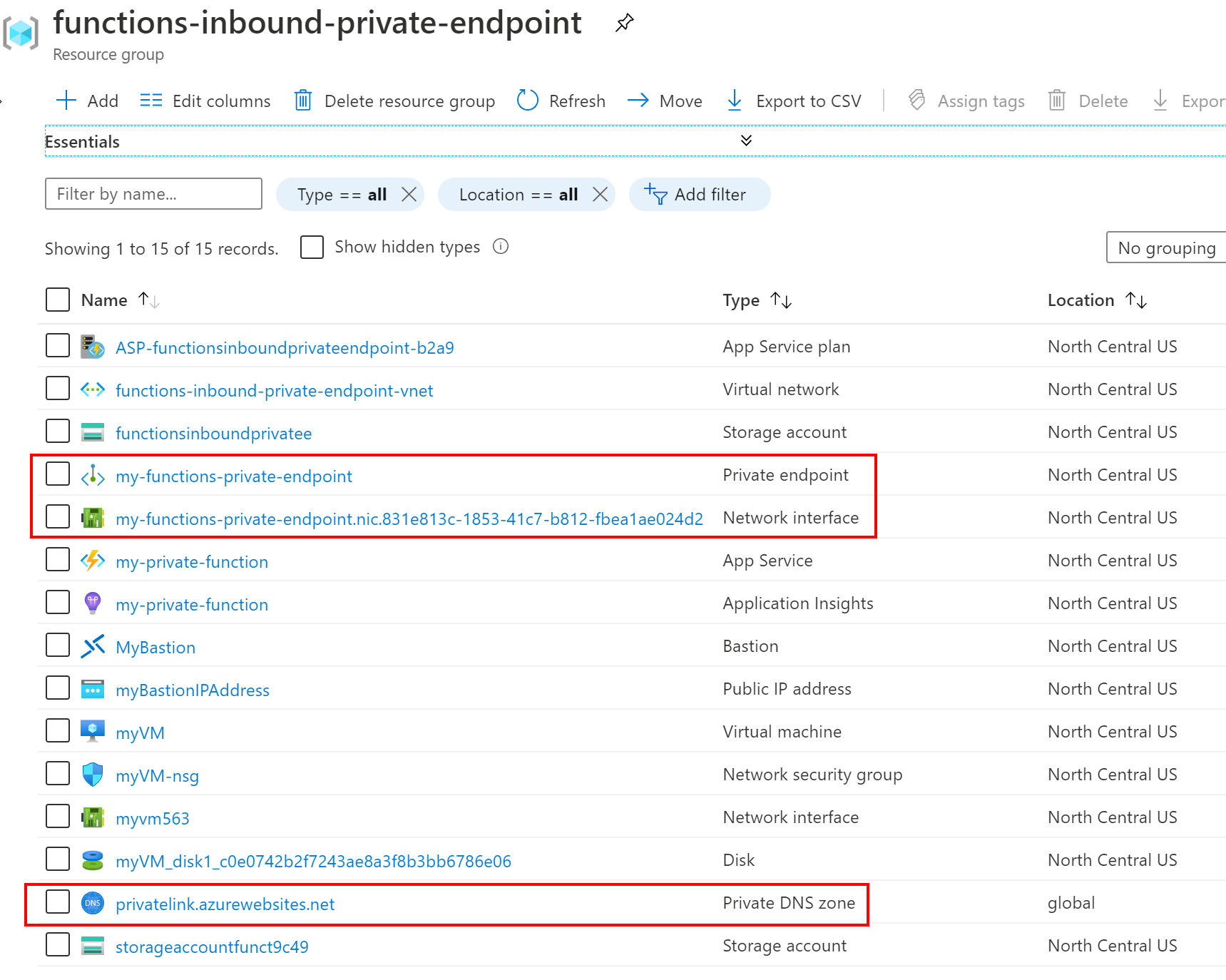This screenshot has width=1226, height=980.
Task: Click the Public IP address icon
Action: (93, 689)
